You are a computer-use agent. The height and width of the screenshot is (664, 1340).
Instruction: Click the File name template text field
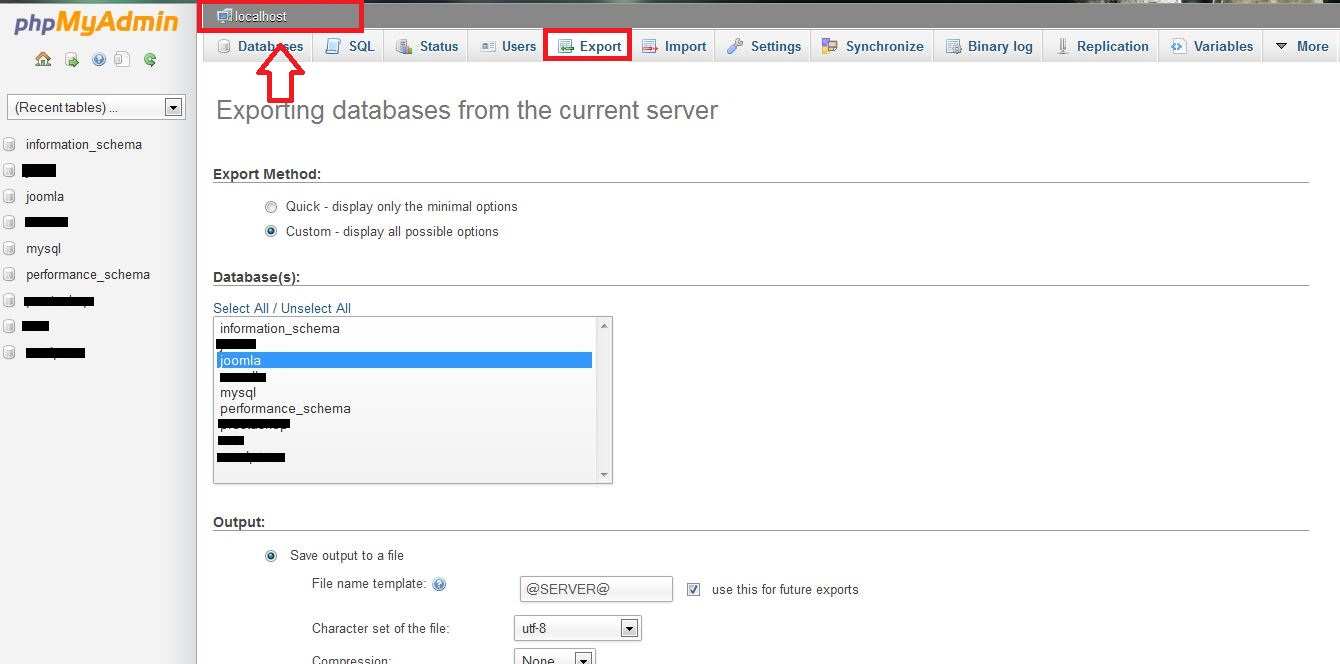tap(596, 590)
